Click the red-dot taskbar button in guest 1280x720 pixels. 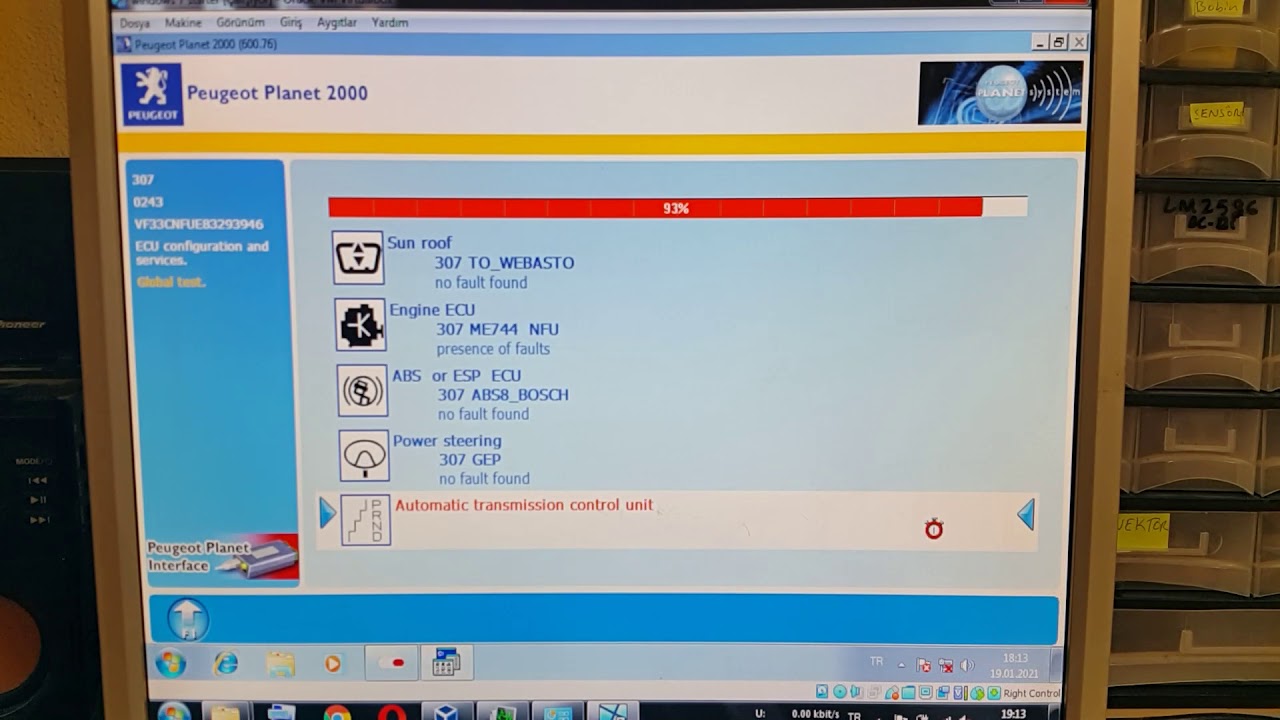point(391,663)
